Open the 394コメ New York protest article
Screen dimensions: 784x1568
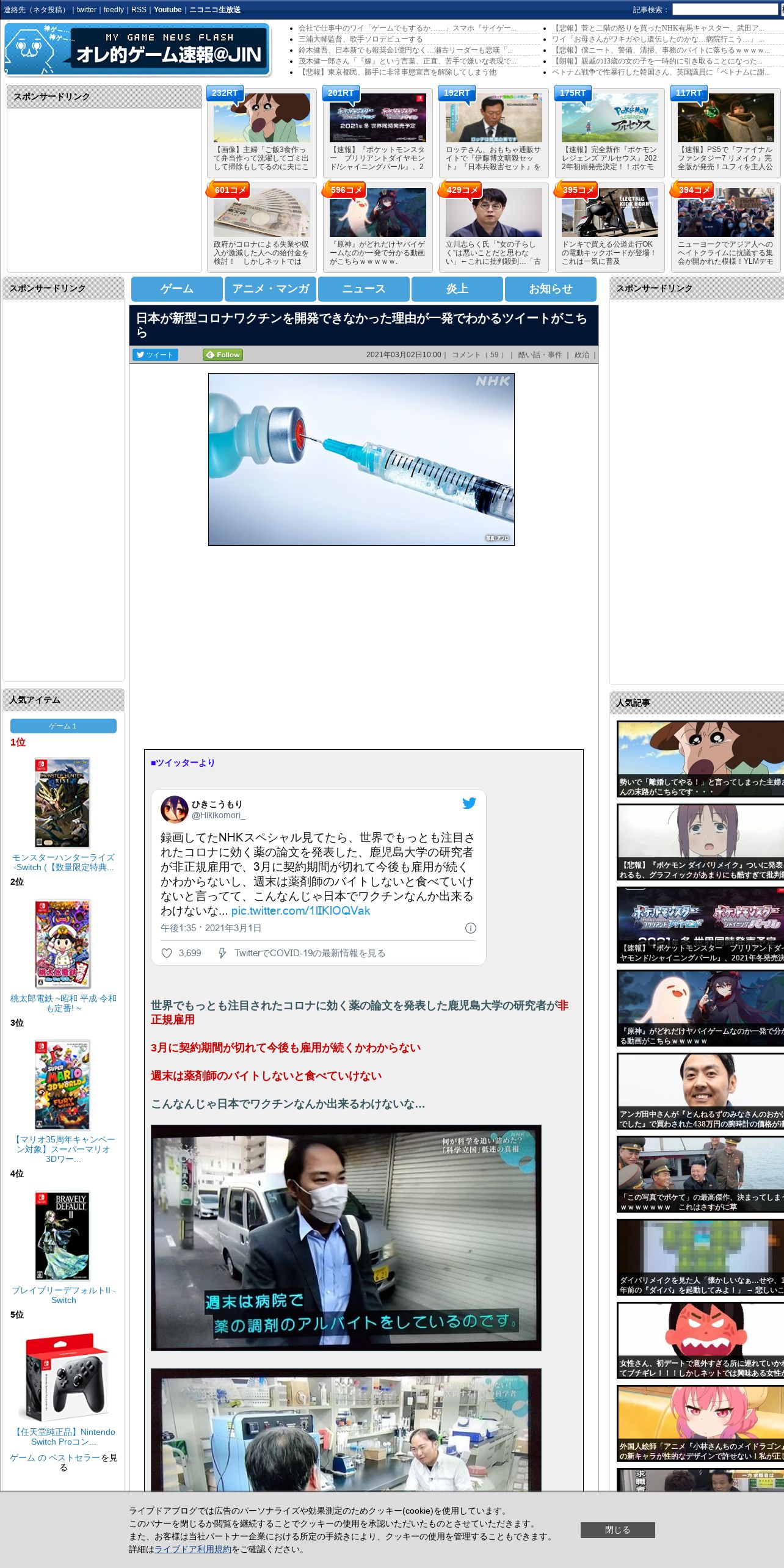click(726, 212)
